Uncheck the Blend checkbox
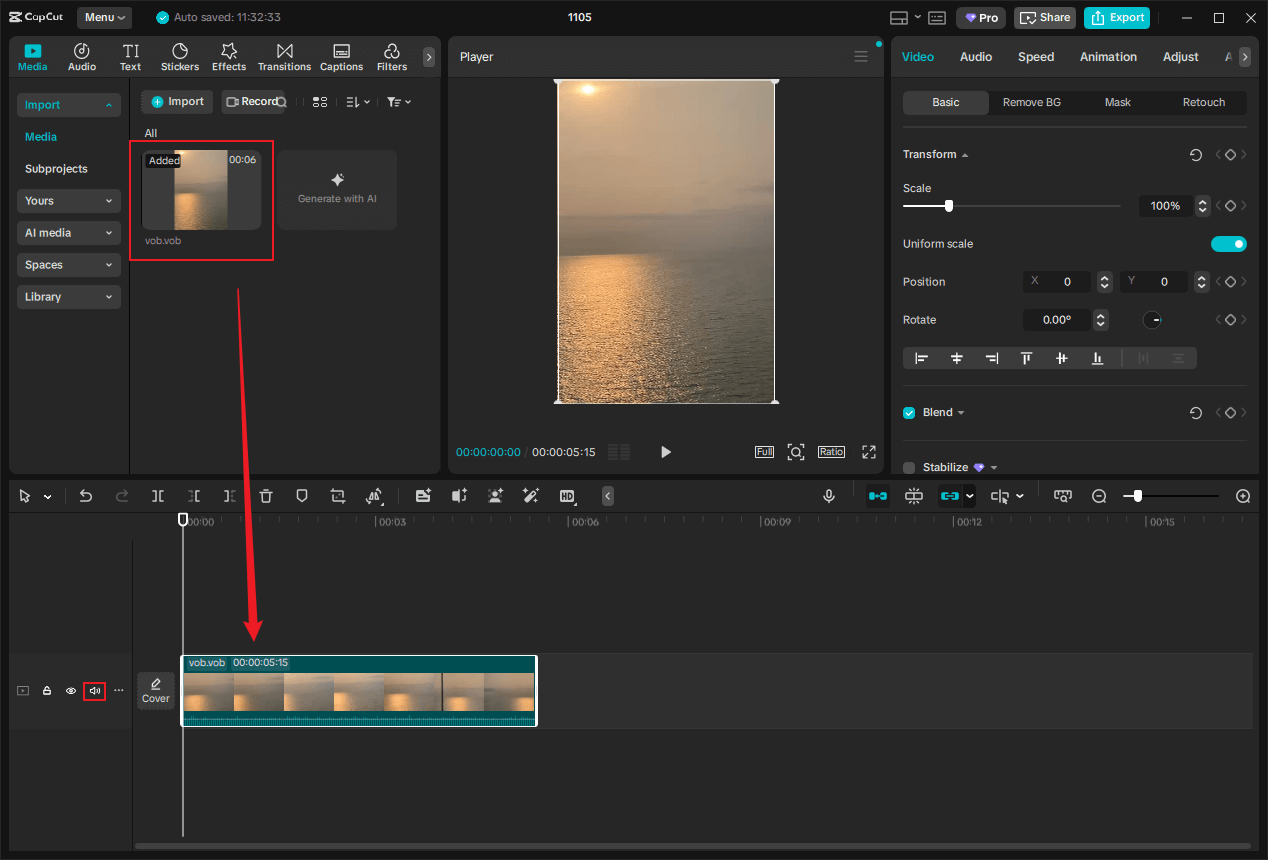Screen dimensions: 1268x860 pos(909,412)
